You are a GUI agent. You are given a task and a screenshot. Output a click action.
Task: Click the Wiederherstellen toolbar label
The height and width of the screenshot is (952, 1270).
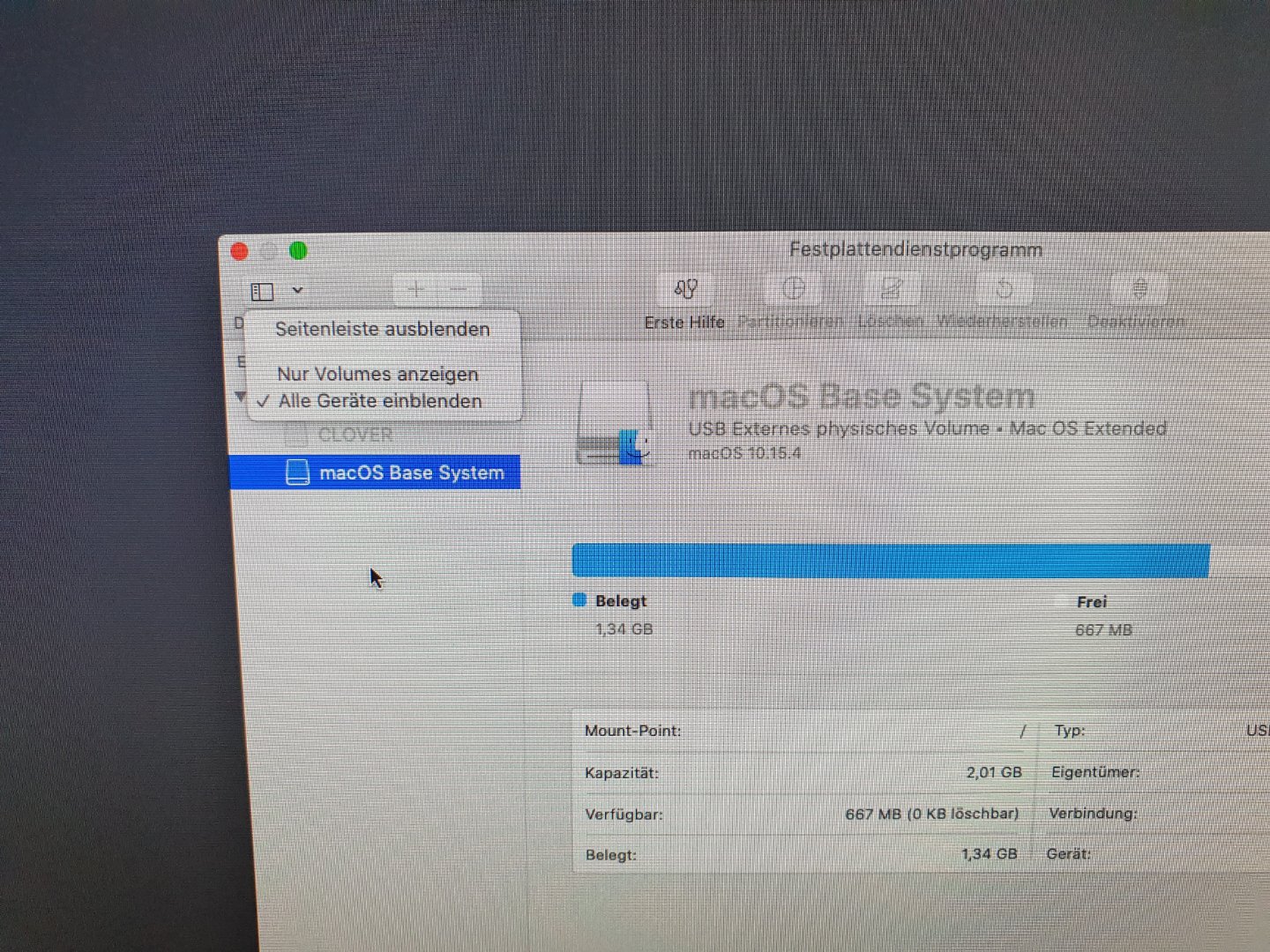click(x=1002, y=321)
